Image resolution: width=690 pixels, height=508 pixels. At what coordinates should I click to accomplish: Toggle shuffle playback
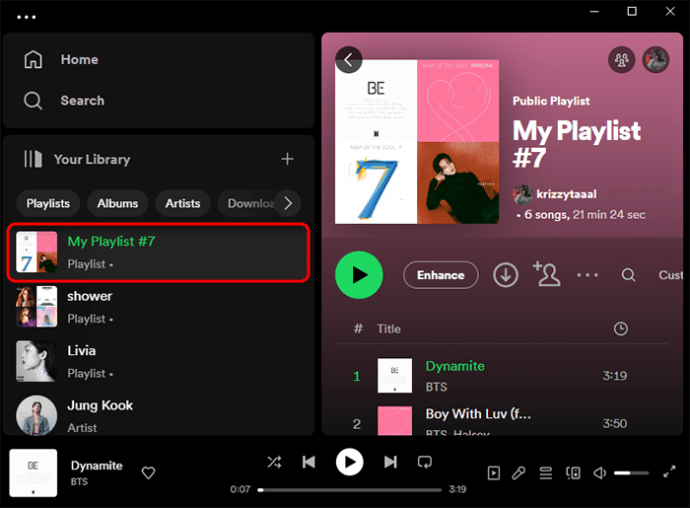click(x=274, y=462)
